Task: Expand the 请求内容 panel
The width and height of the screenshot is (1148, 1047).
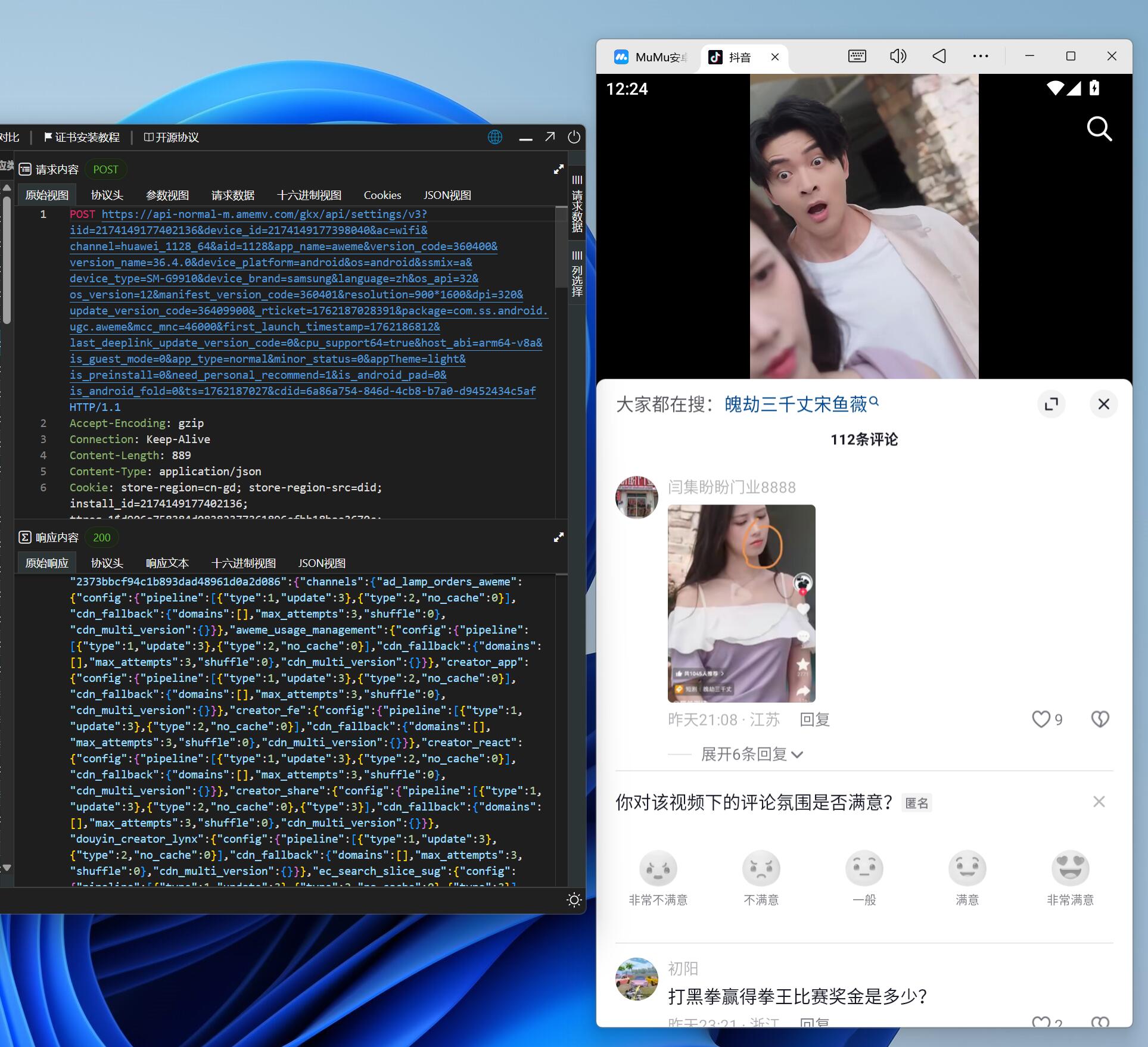Action: point(558,170)
